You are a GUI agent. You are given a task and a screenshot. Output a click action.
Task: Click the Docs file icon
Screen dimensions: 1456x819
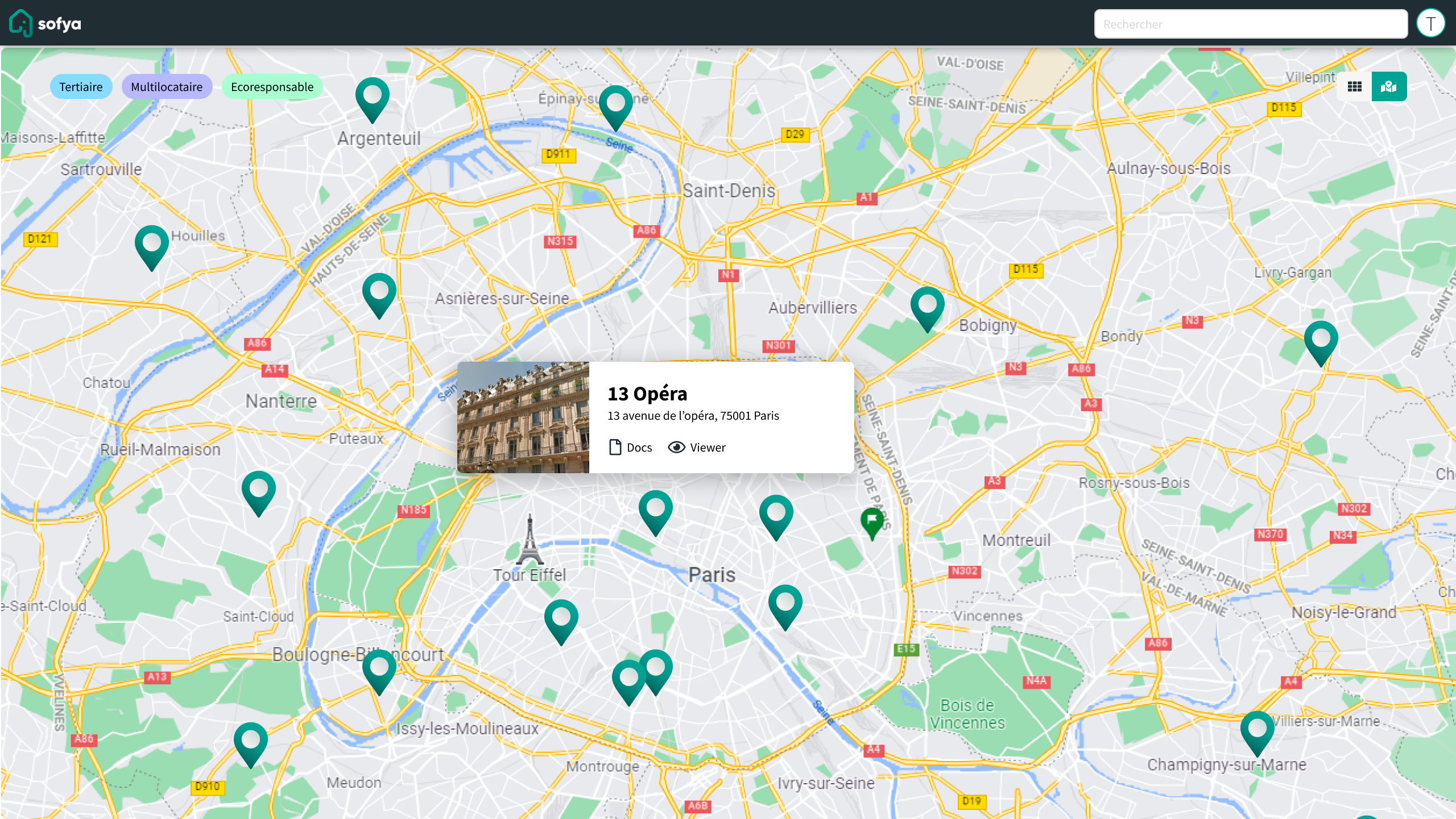615,447
